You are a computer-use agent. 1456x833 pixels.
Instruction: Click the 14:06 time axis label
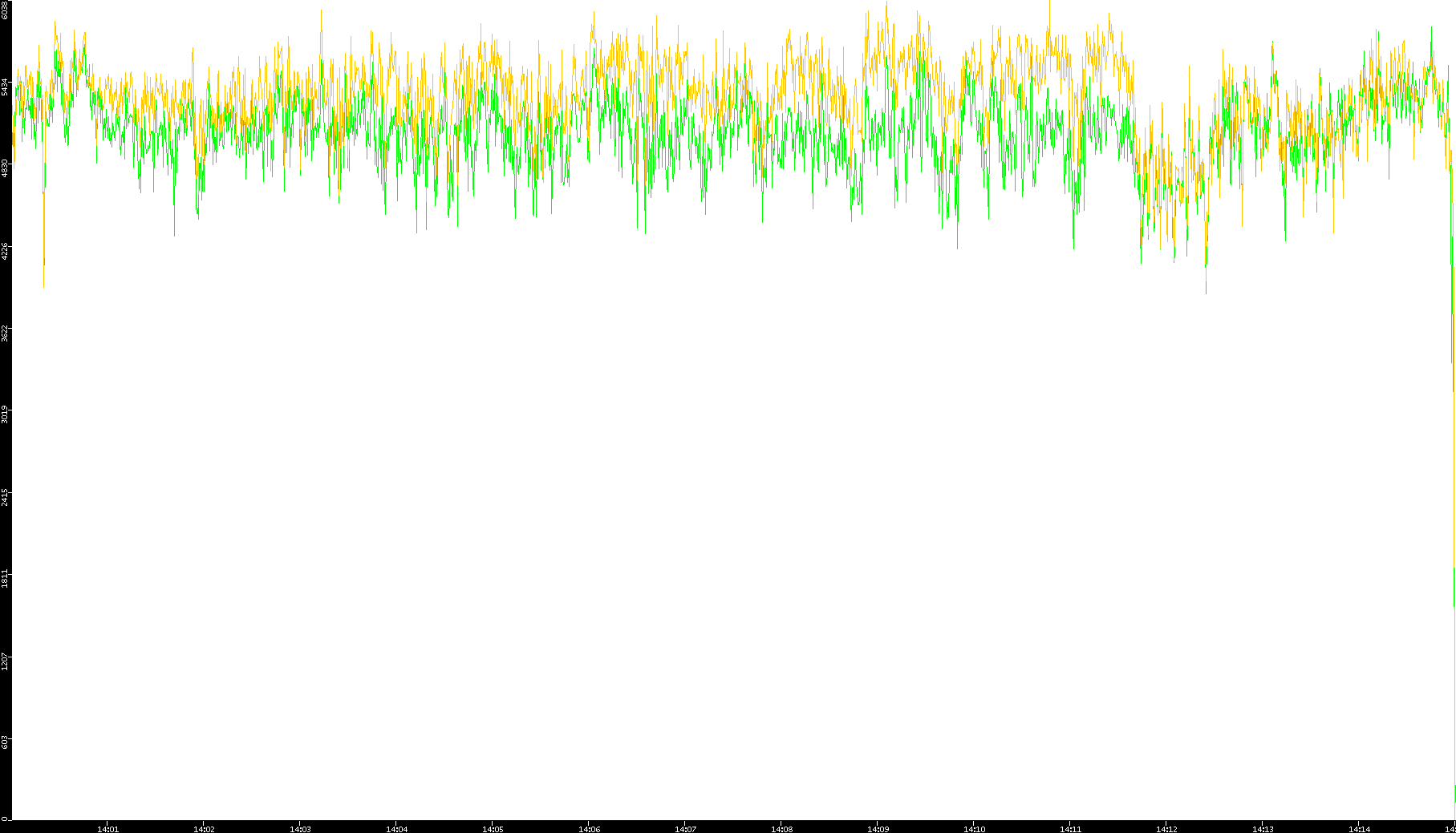pos(589,829)
